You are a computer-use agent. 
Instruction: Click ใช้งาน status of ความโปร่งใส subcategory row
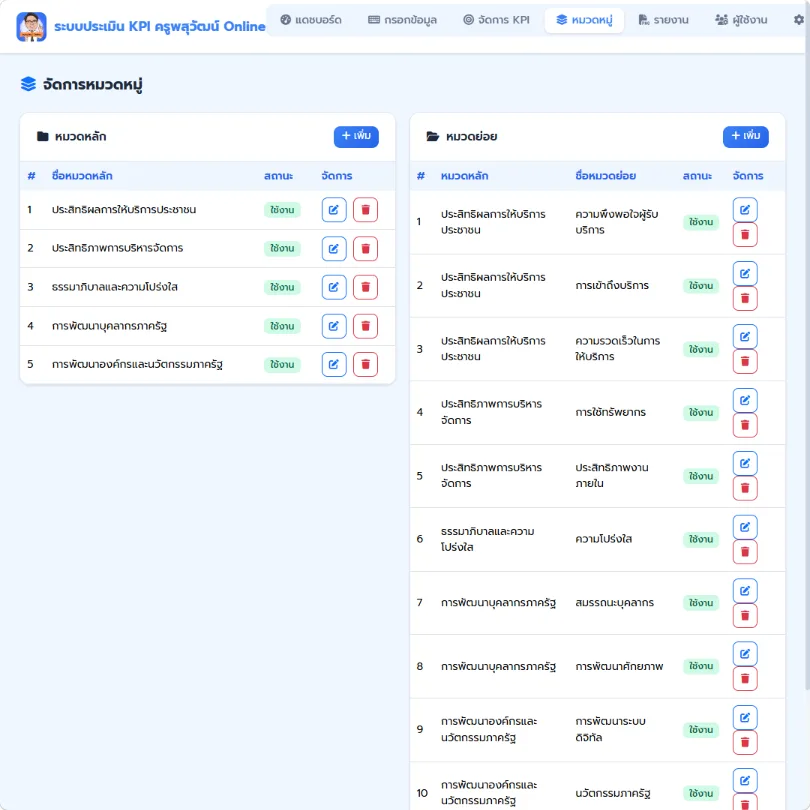click(701, 539)
